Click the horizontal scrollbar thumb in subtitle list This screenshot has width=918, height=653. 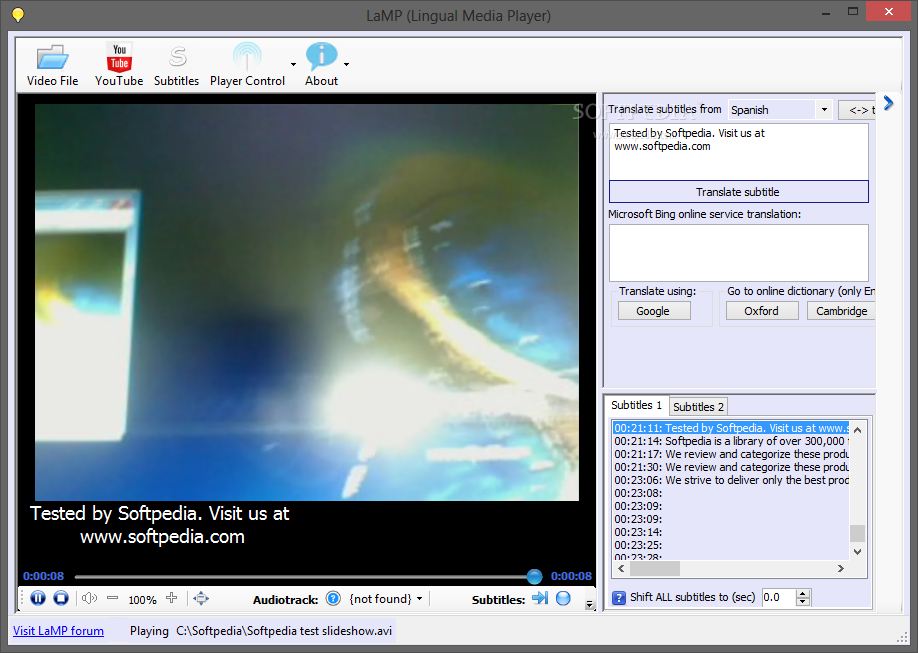(x=655, y=568)
